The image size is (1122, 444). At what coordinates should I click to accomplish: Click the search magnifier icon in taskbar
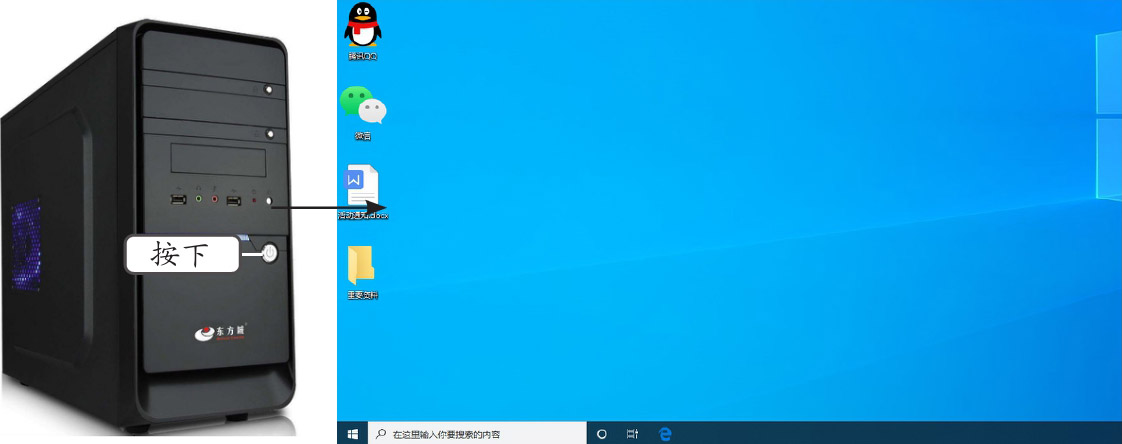tap(380, 434)
